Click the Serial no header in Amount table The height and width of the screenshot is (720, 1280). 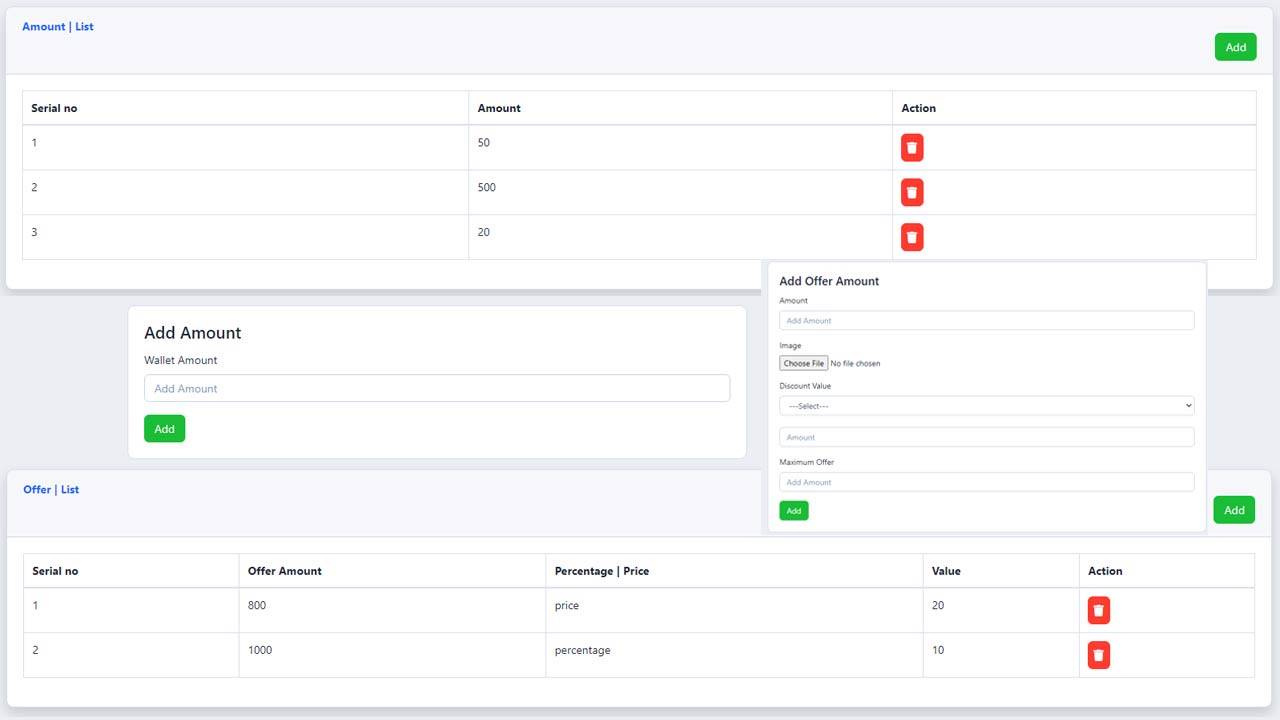(54, 108)
